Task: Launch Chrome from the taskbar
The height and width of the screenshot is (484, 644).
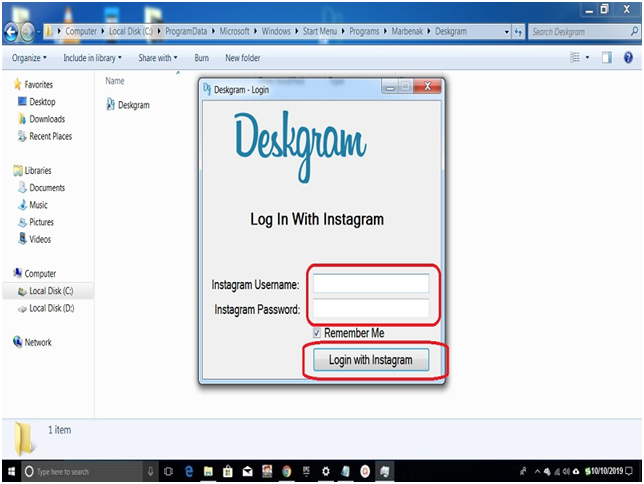Action: [x=287, y=471]
